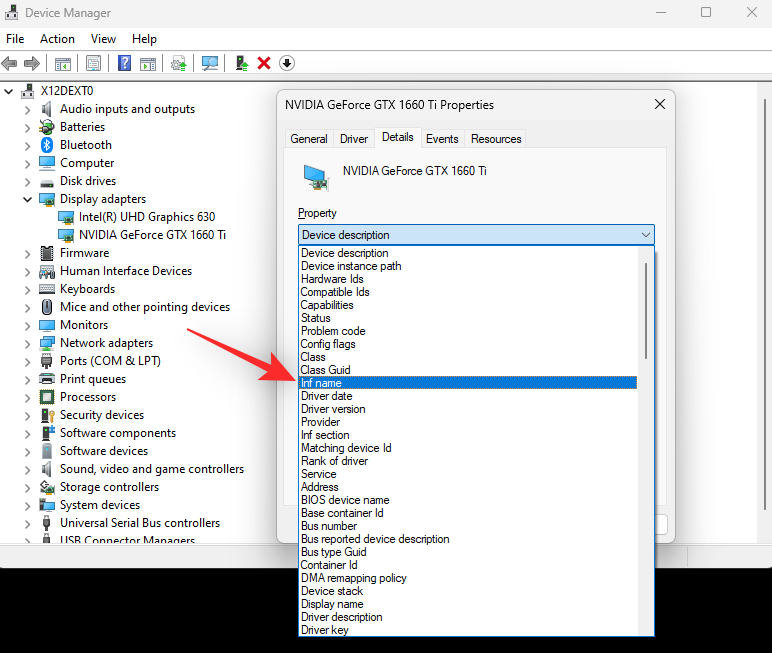Switch to the Events tab
The width and height of the screenshot is (772, 653).
[441, 139]
